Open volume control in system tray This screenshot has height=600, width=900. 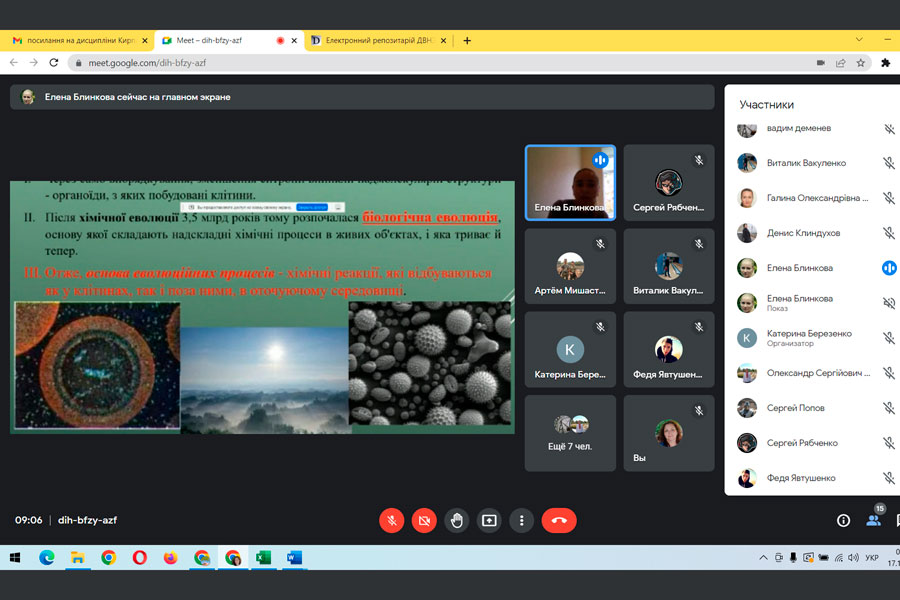tap(854, 558)
